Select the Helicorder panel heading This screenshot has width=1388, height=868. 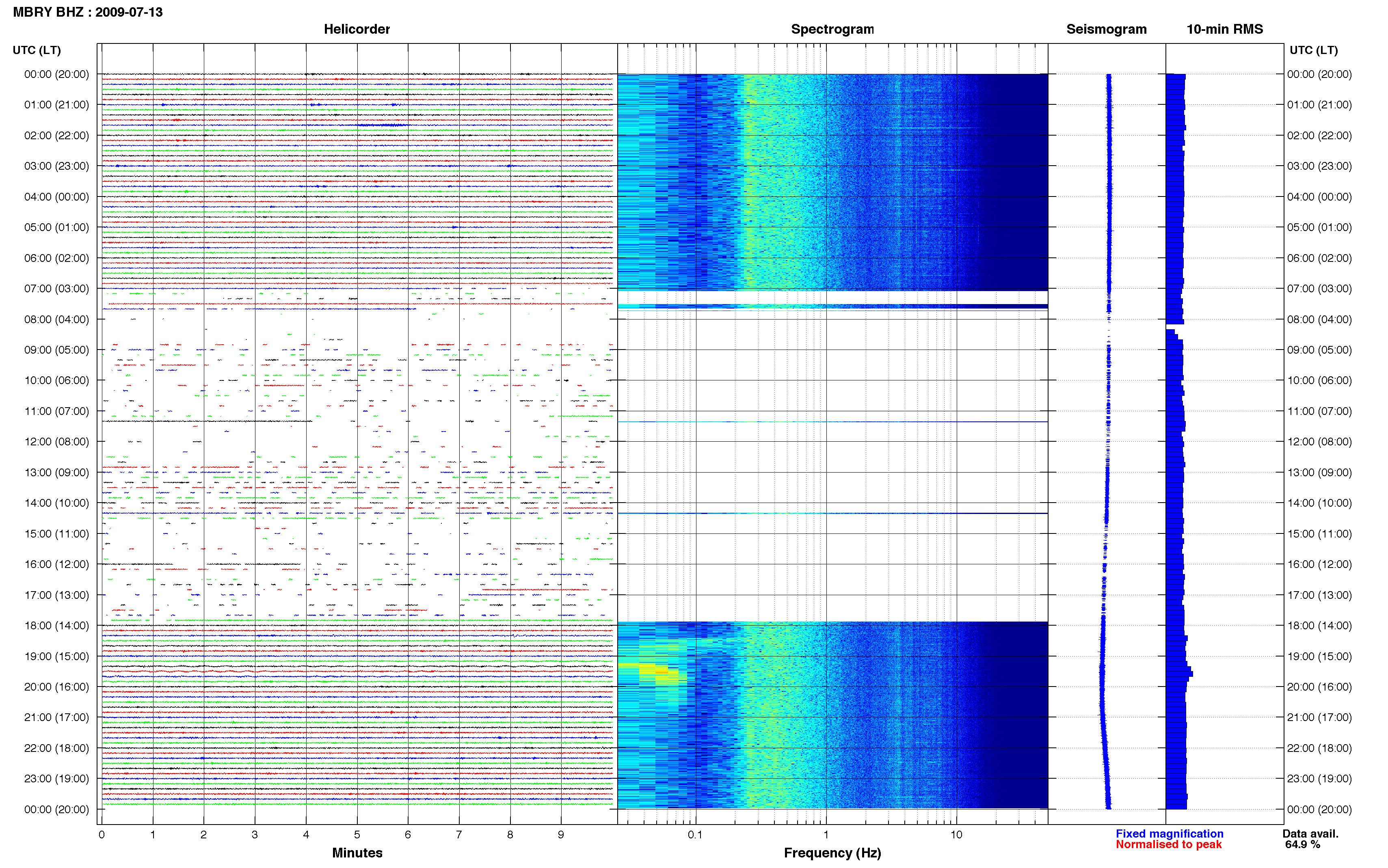coord(357,29)
